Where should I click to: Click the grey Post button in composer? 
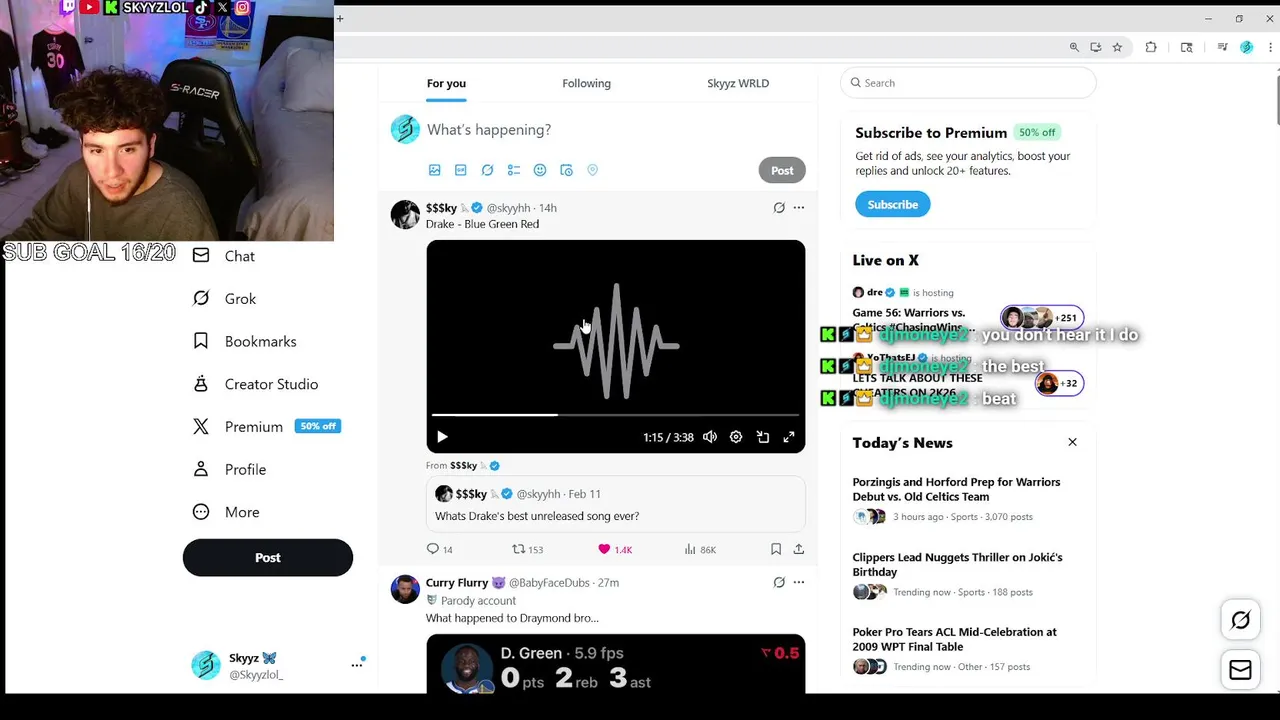782,170
